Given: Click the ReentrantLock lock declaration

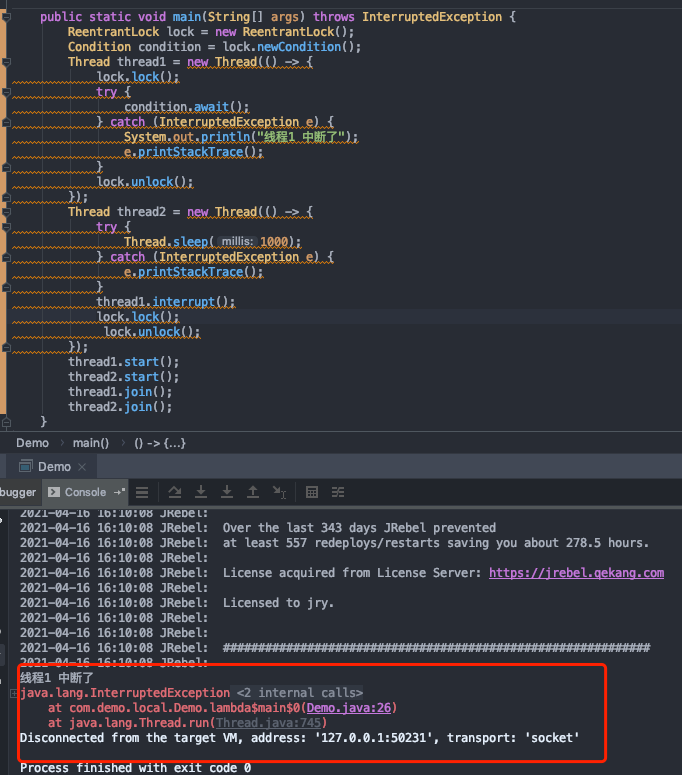Looking at the screenshot, I should click(211, 32).
